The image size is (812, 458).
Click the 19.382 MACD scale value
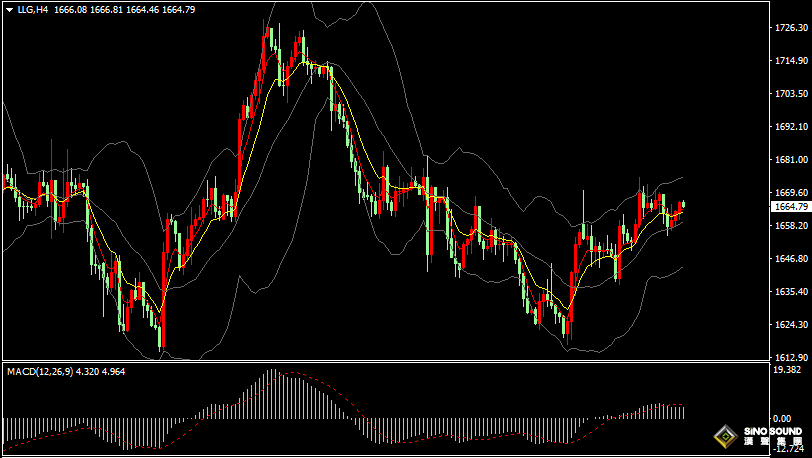click(789, 370)
